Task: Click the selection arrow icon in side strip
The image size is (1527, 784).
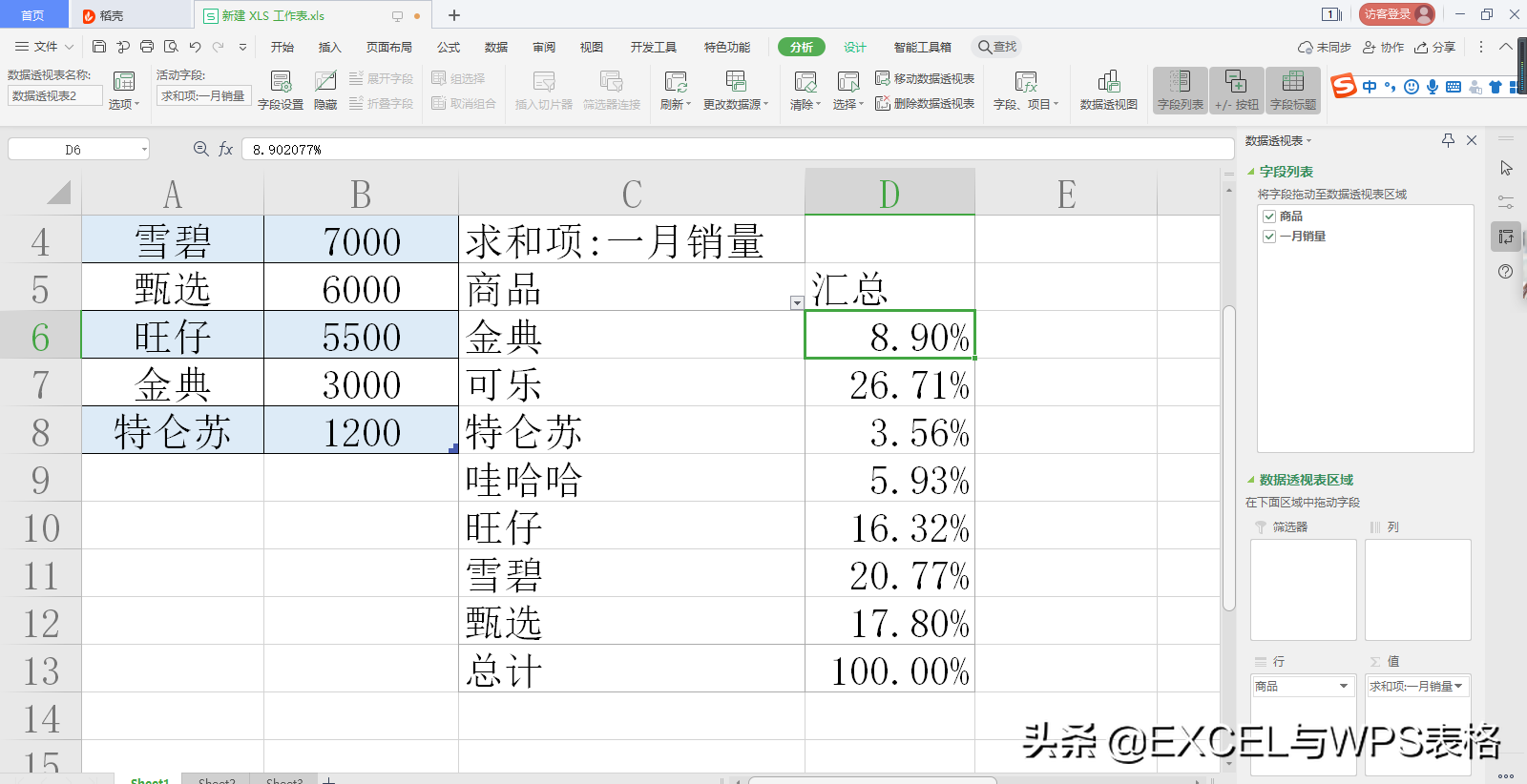Action: [x=1506, y=168]
